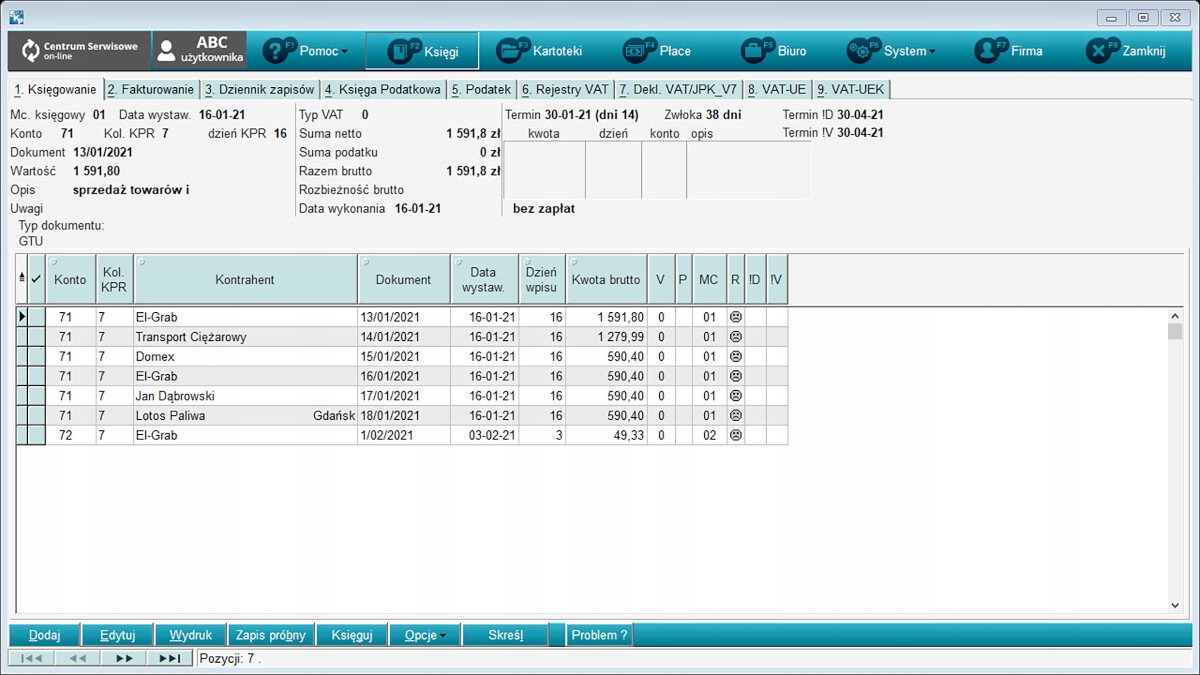Sort by the Data wystaw. column header
This screenshot has height=675, width=1200.
[484, 280]
